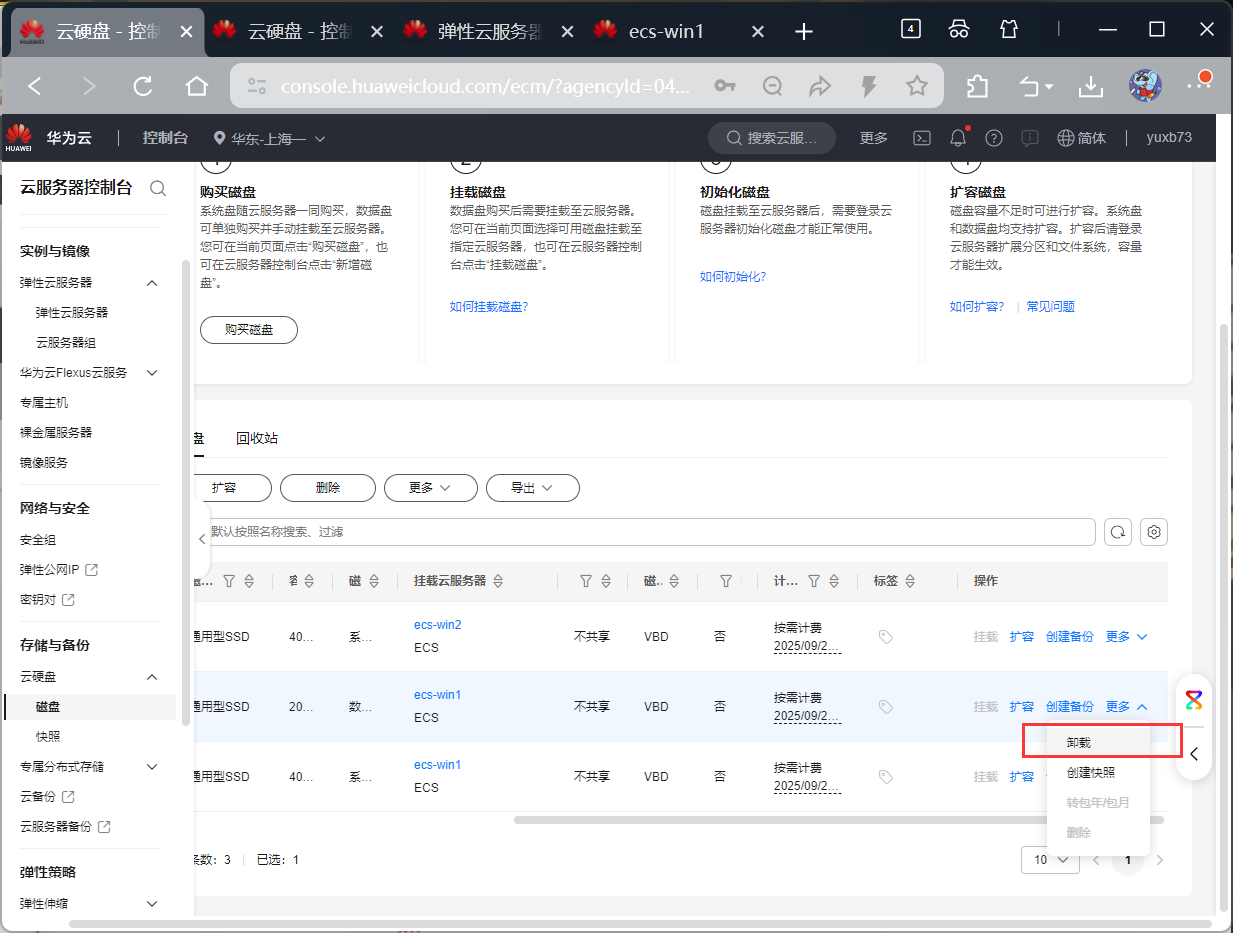Bookmark this page with the star icon

[x=917, y=87]
